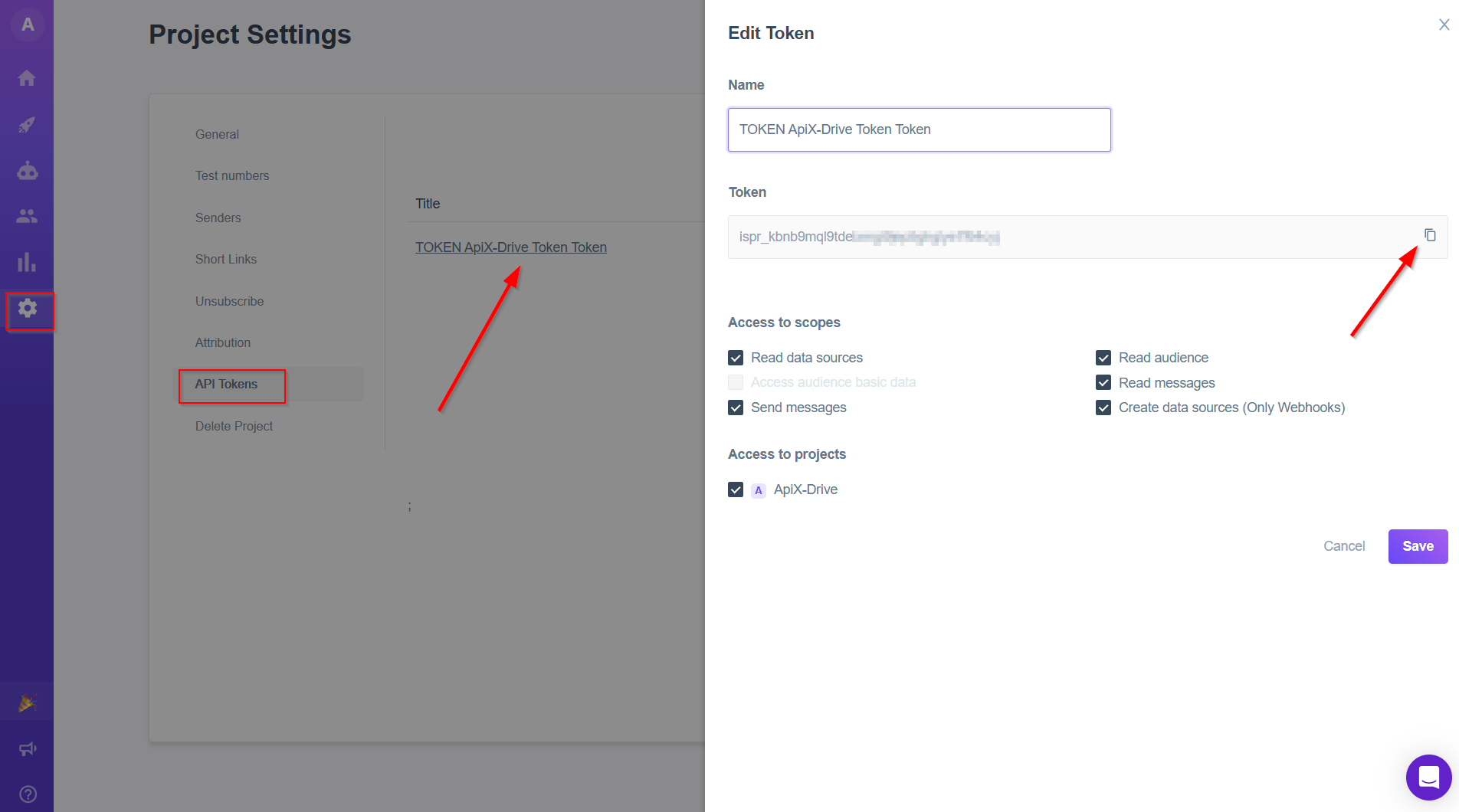Cancel editing the token
The width and height of the screenshot is (1459, 812).
(1344, 546)
